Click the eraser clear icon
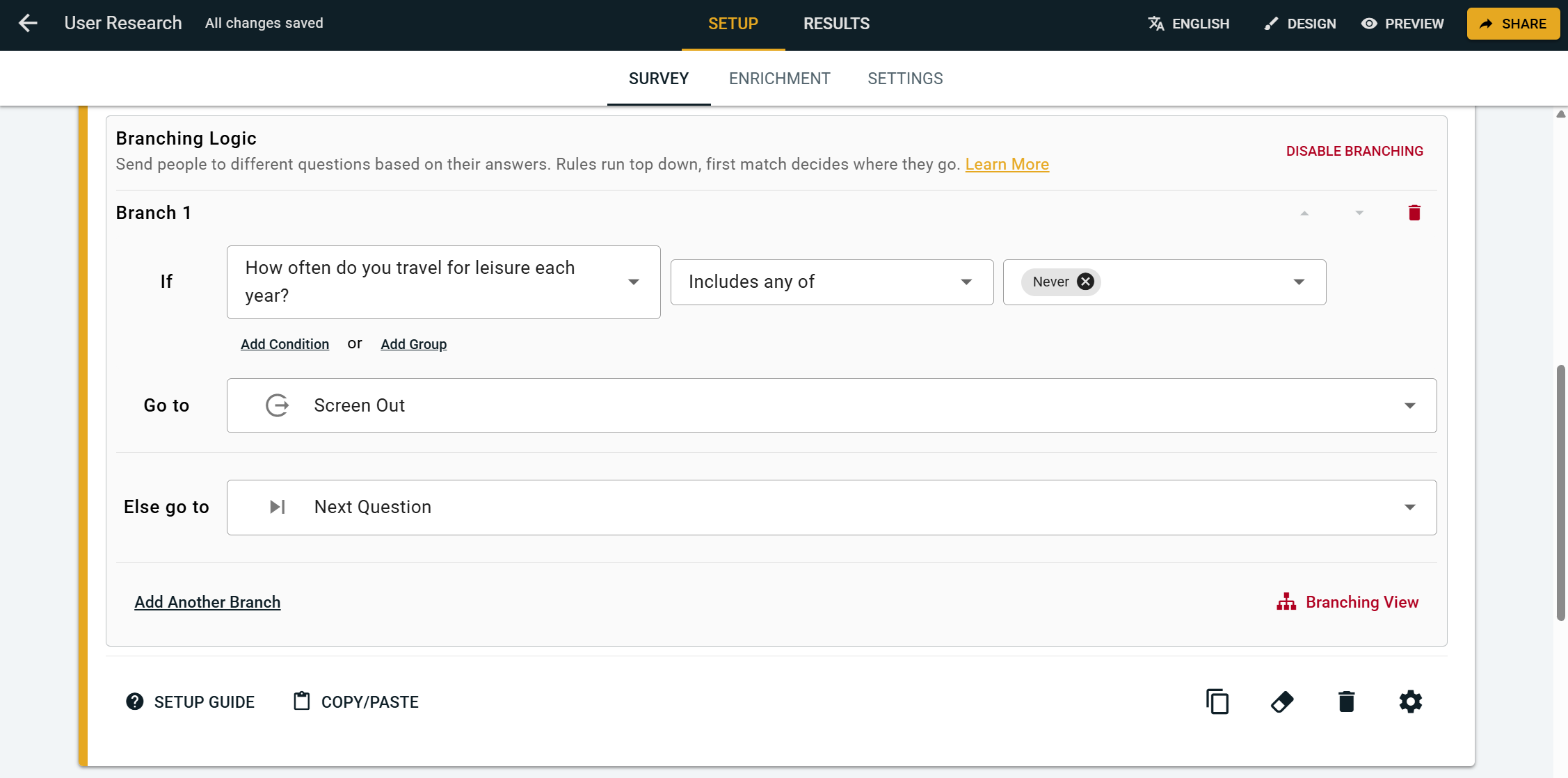 pos(1281,702)
